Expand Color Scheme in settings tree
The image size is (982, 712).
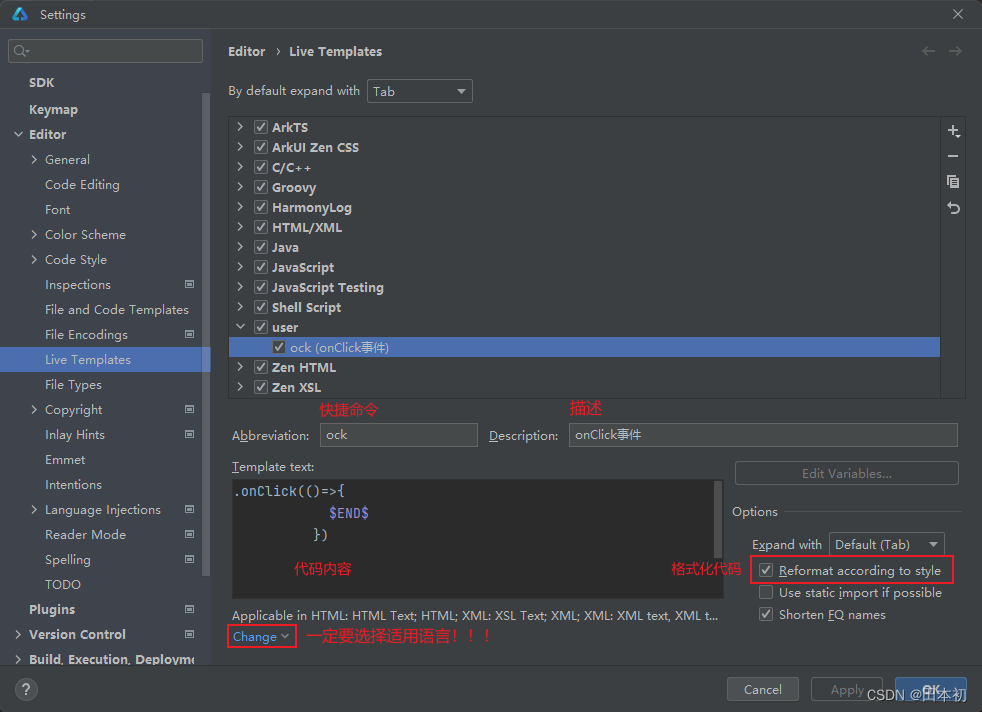point(34,234)
